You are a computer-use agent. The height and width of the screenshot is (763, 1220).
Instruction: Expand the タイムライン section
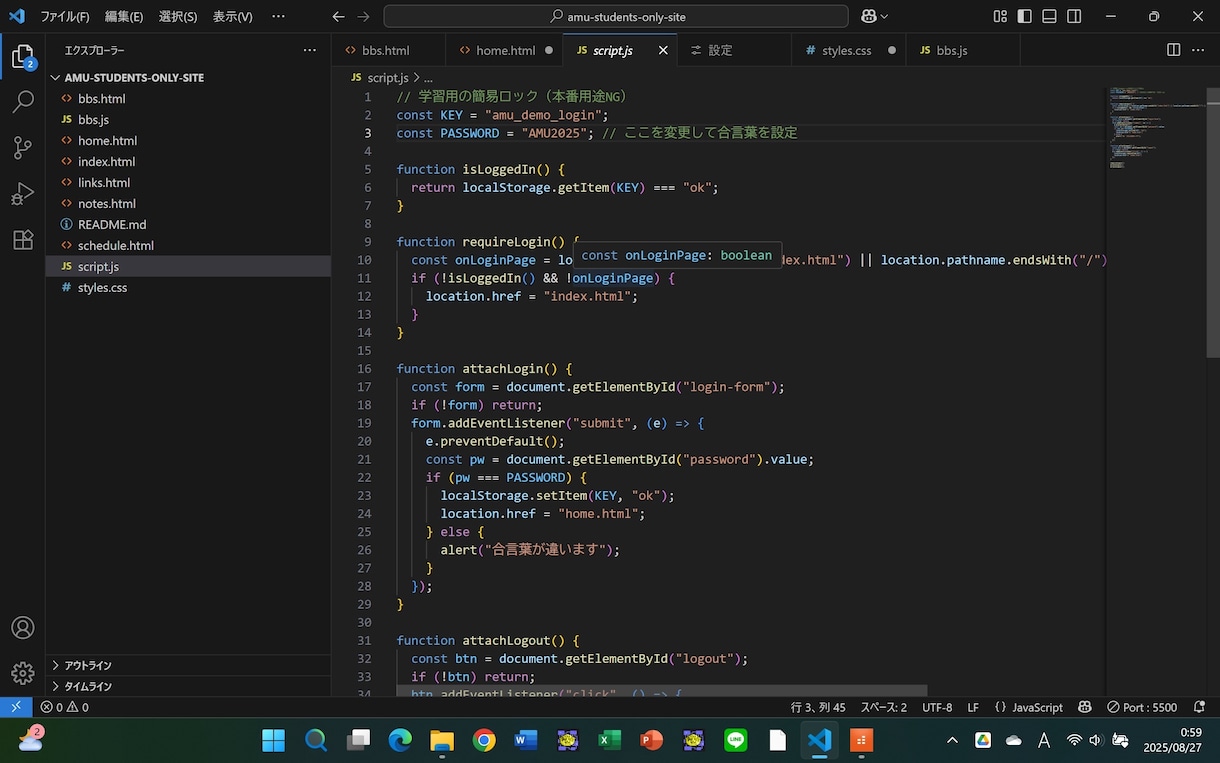click(188, 686)
